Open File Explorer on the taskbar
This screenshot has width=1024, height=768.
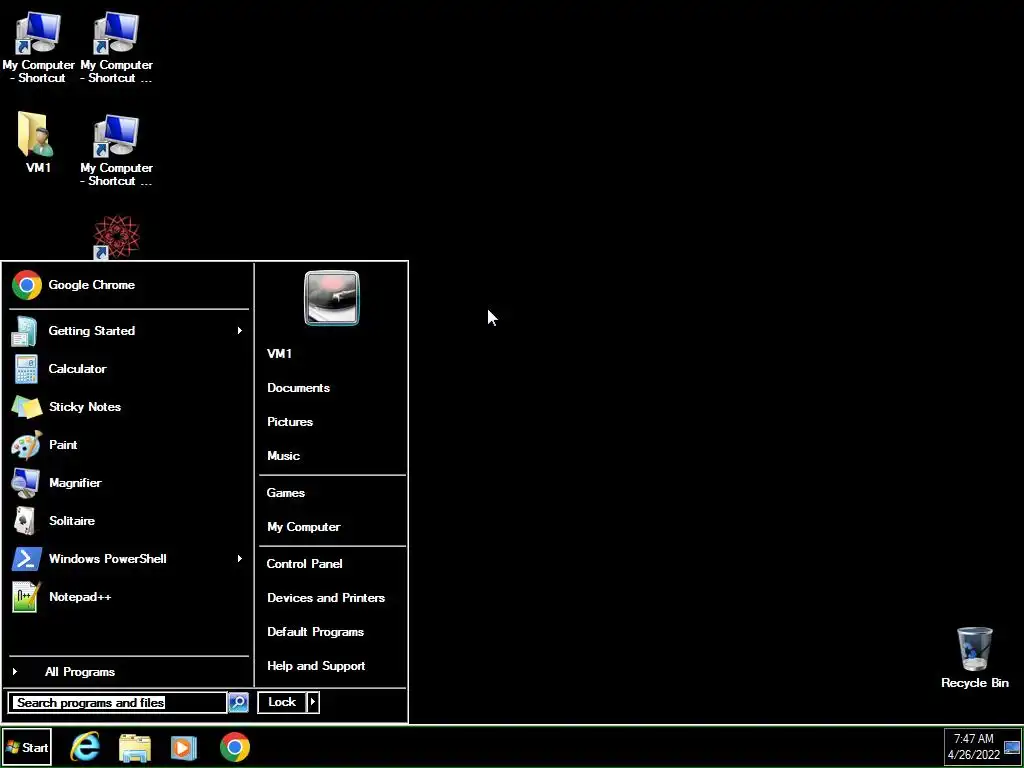tap(135, 748)
